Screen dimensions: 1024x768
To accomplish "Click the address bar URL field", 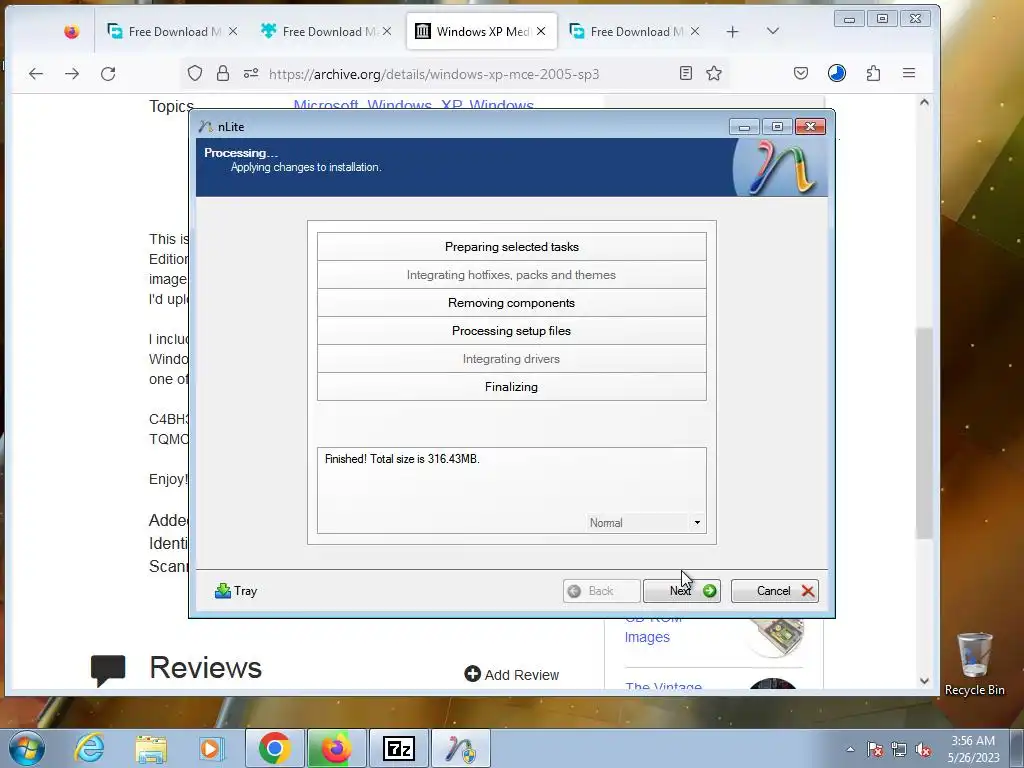I will tap(434, 74).
